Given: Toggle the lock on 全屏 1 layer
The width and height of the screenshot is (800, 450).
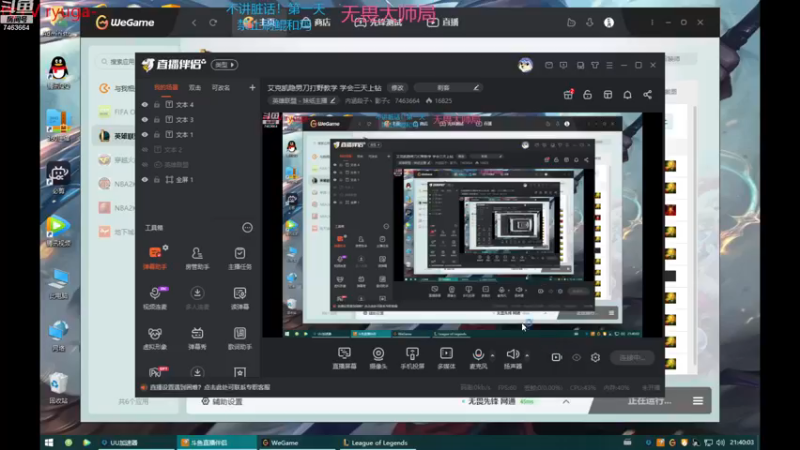Looking at the screenshot, I should [x=157, y=180].
